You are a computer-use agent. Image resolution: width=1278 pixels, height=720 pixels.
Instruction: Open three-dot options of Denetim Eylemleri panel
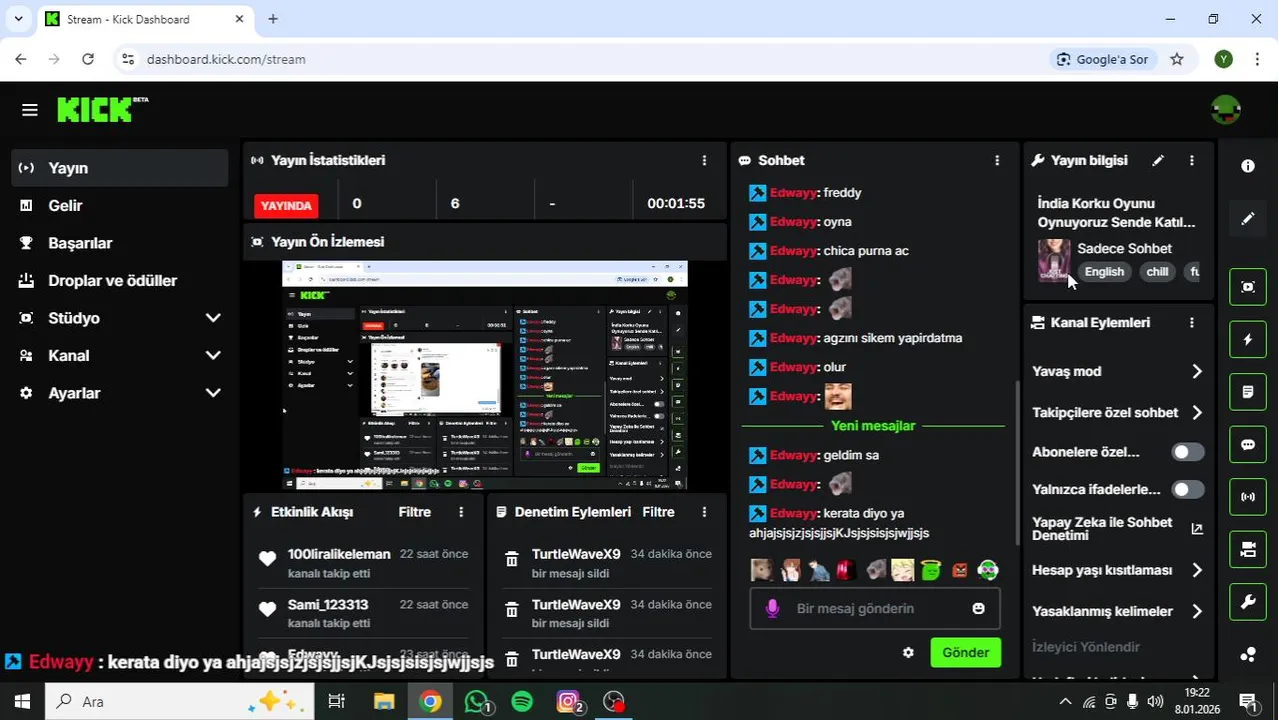(704, 512)
